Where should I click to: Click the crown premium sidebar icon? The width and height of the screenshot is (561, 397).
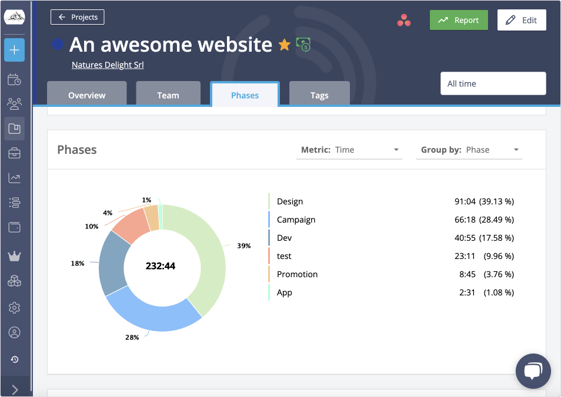pyautogui.click(x=14, y=256)
